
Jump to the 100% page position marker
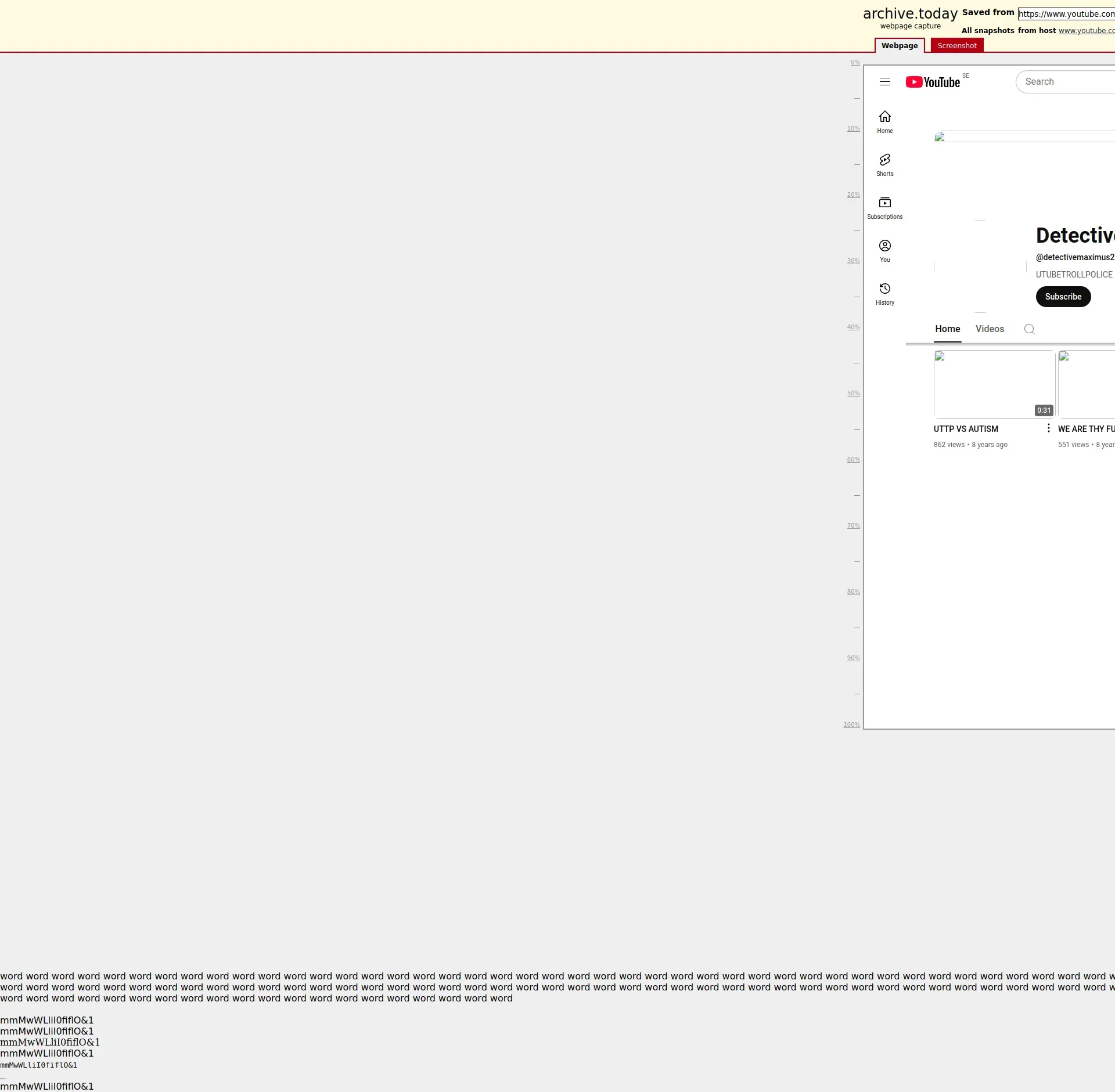(x=851, y=725)
